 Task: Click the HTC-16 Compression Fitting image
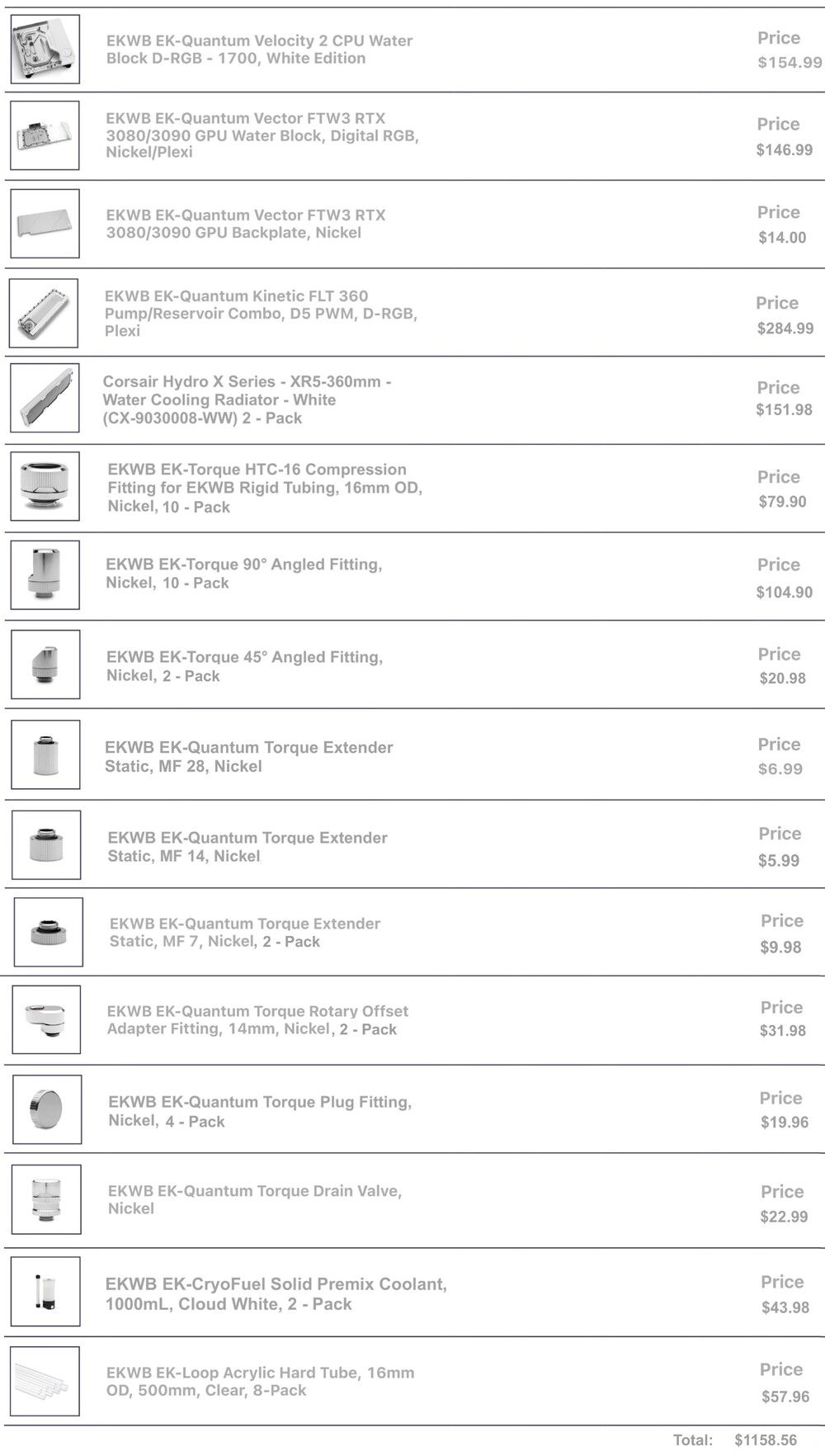(45, 486)
